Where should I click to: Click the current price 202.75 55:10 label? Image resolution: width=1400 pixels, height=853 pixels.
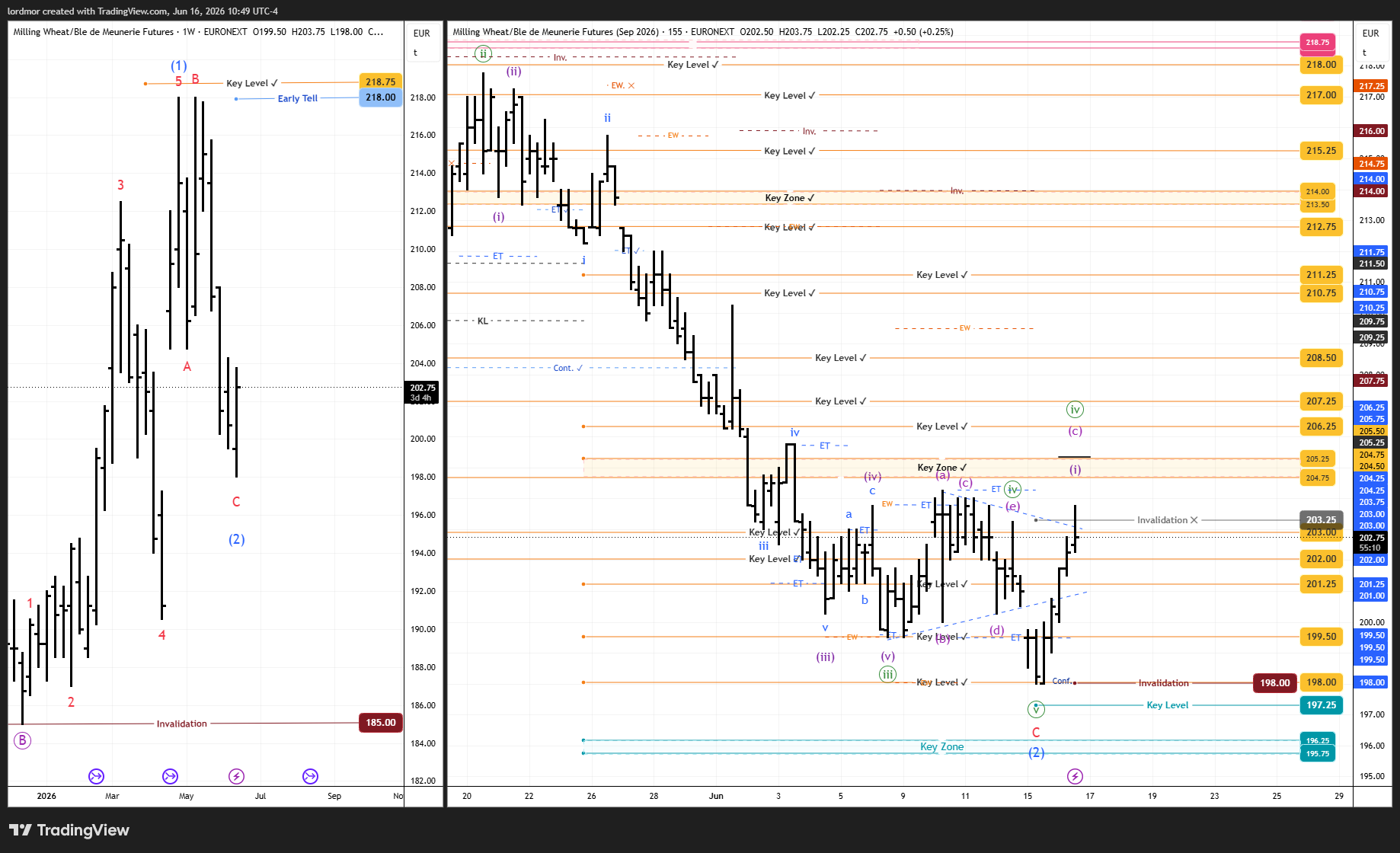click(1371, 542)
